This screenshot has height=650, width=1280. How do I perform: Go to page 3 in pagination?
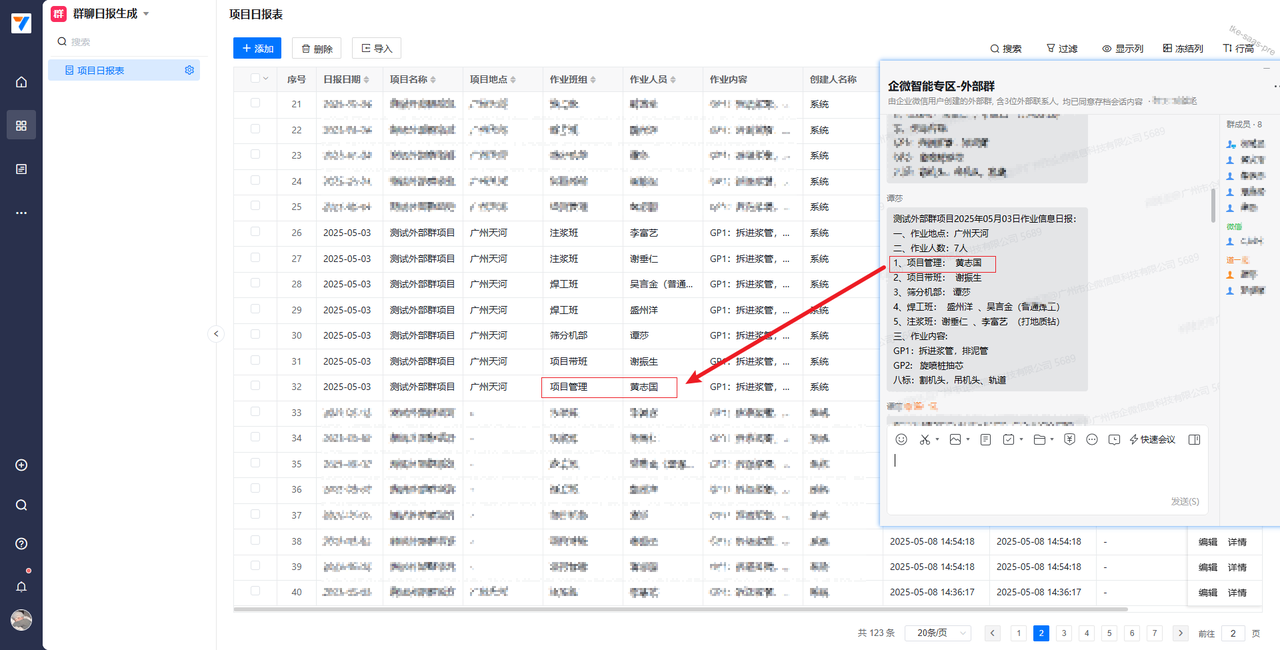pos(1063,633)
